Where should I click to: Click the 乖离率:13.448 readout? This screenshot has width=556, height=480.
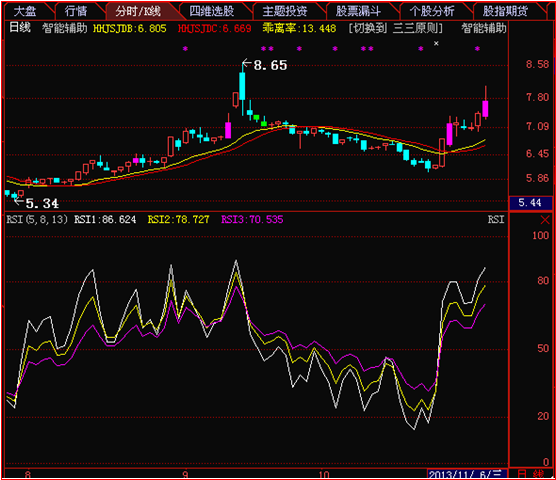click(x=299, y=28)
